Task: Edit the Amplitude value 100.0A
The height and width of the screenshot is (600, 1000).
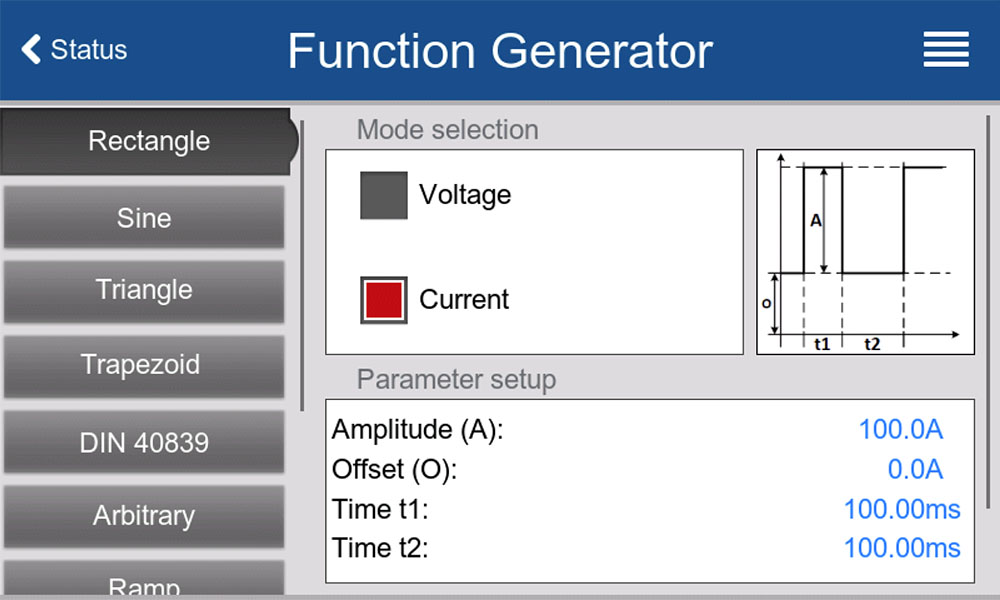Action: pos(901,429)
